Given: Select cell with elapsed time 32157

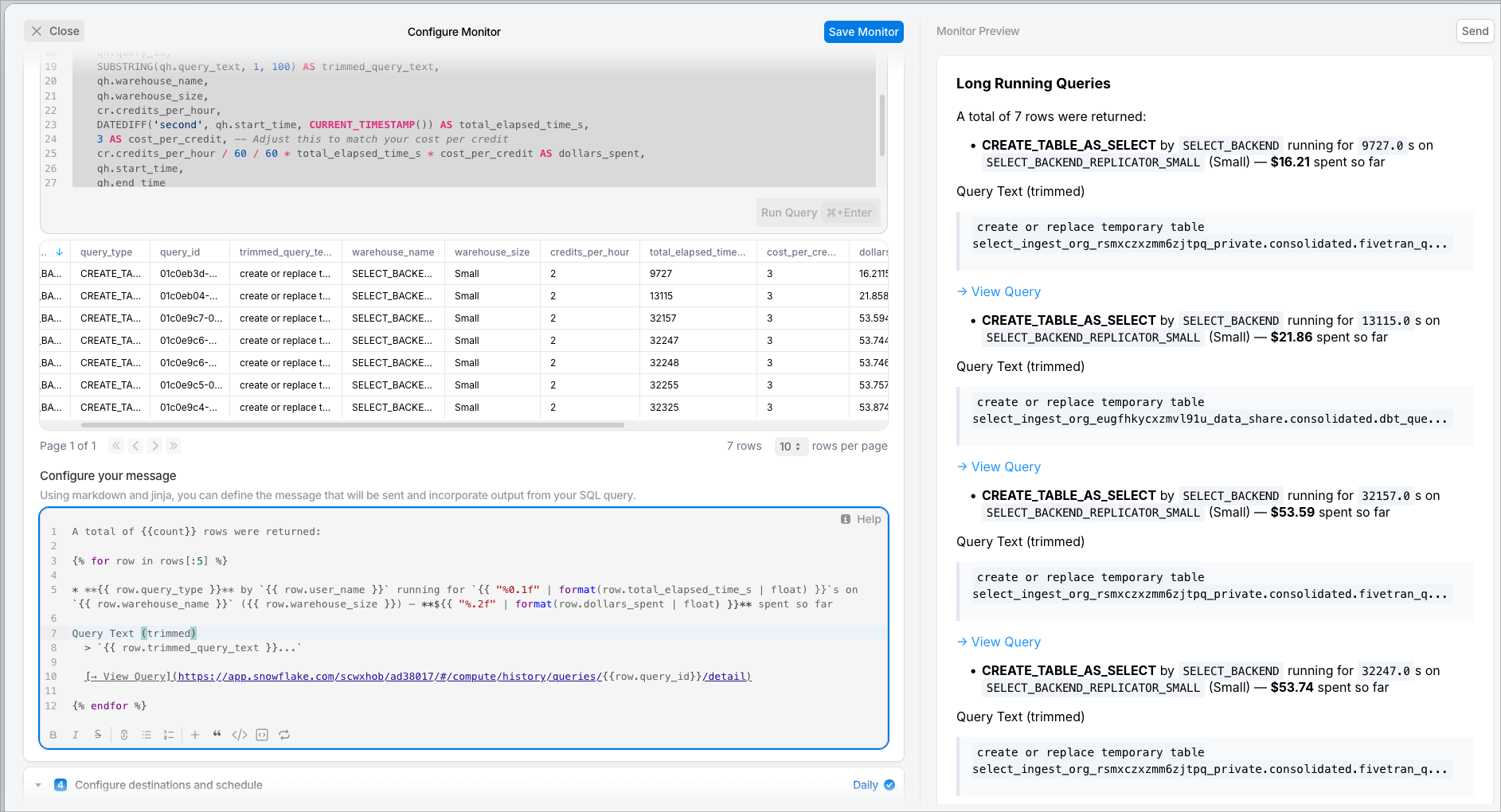Looking at the screenshot, I should tap(698, 318).
